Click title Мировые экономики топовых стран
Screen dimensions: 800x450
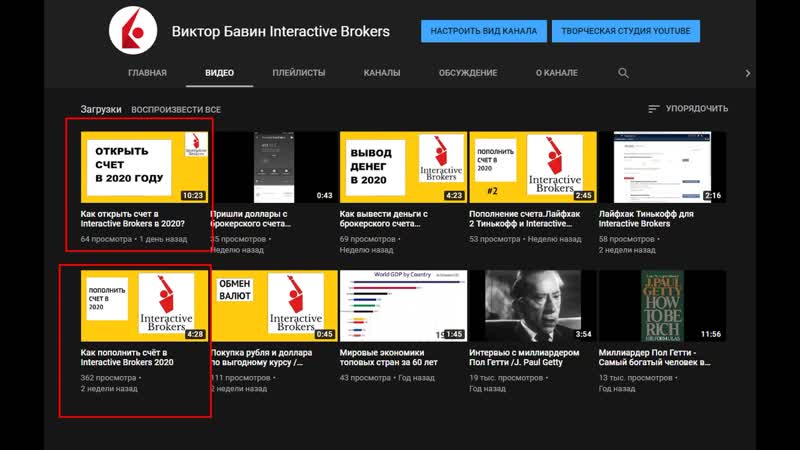point(389,358)
